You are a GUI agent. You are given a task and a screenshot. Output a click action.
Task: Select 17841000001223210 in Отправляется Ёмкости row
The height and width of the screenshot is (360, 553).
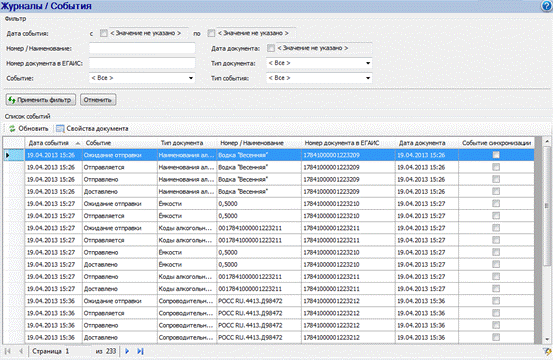click(x=348, y=216)
